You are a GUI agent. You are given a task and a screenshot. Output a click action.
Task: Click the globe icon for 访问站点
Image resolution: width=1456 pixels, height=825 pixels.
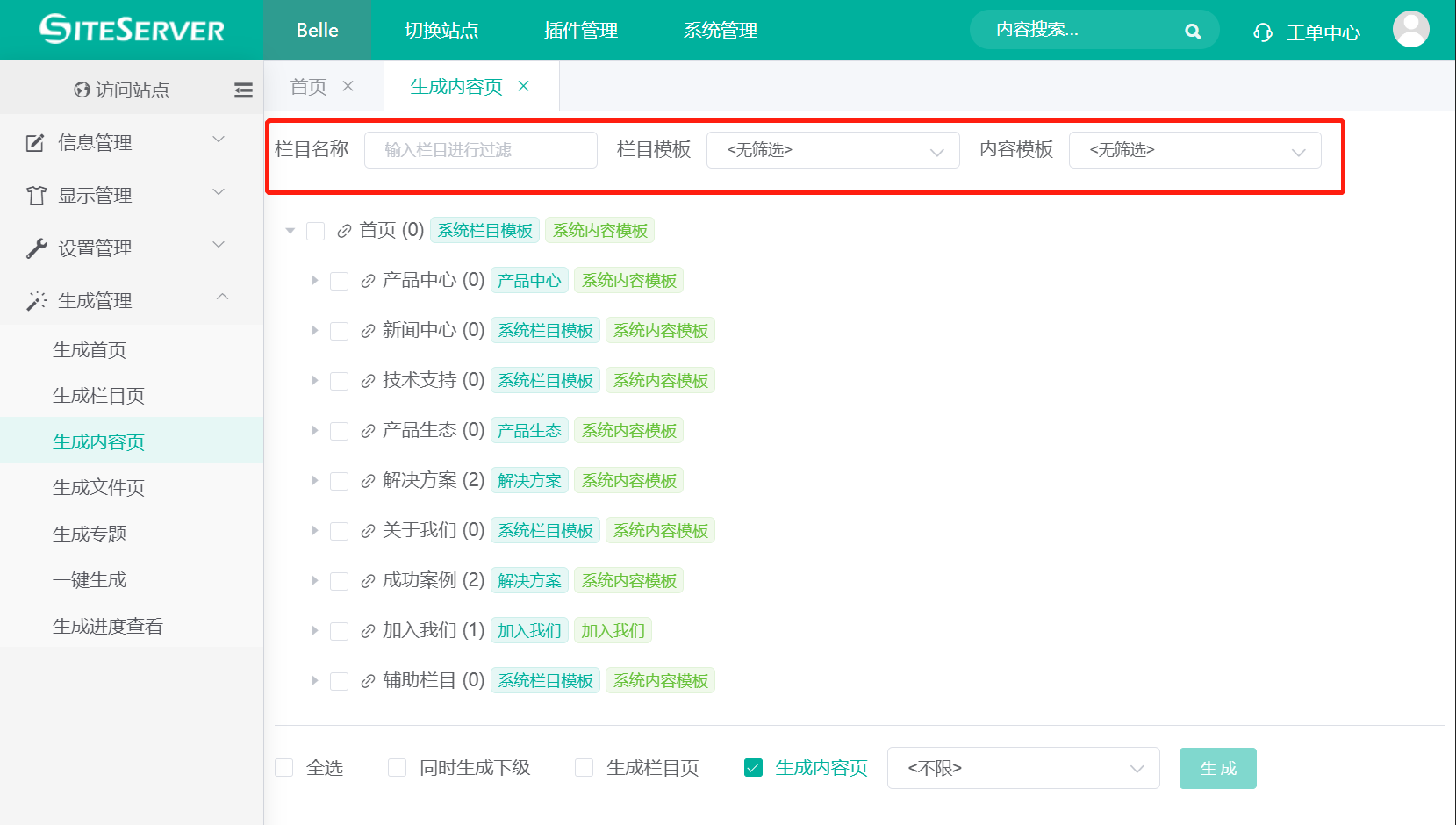82,90
